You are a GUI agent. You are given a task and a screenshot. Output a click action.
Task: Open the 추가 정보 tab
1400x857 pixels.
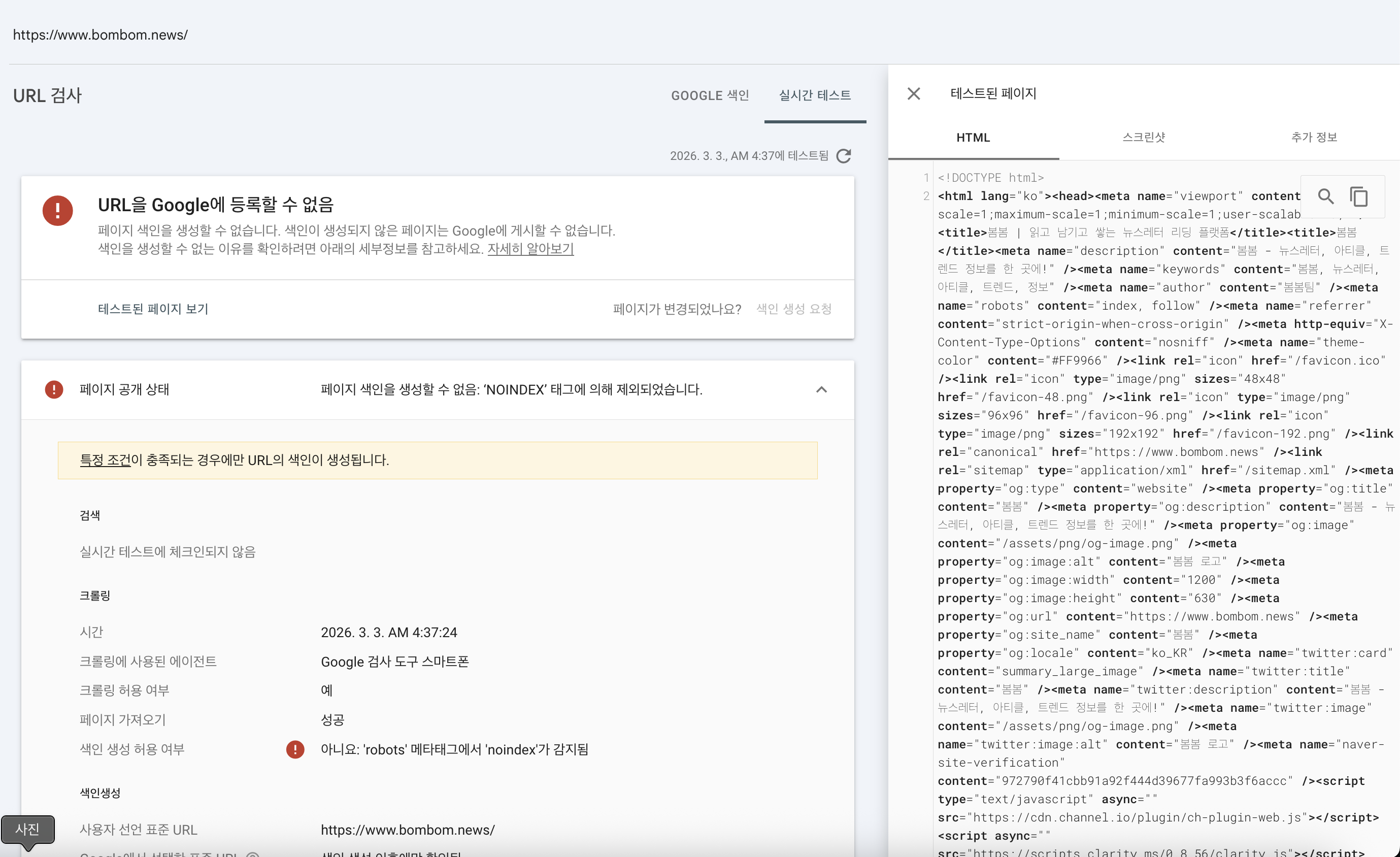point(1314,138)
